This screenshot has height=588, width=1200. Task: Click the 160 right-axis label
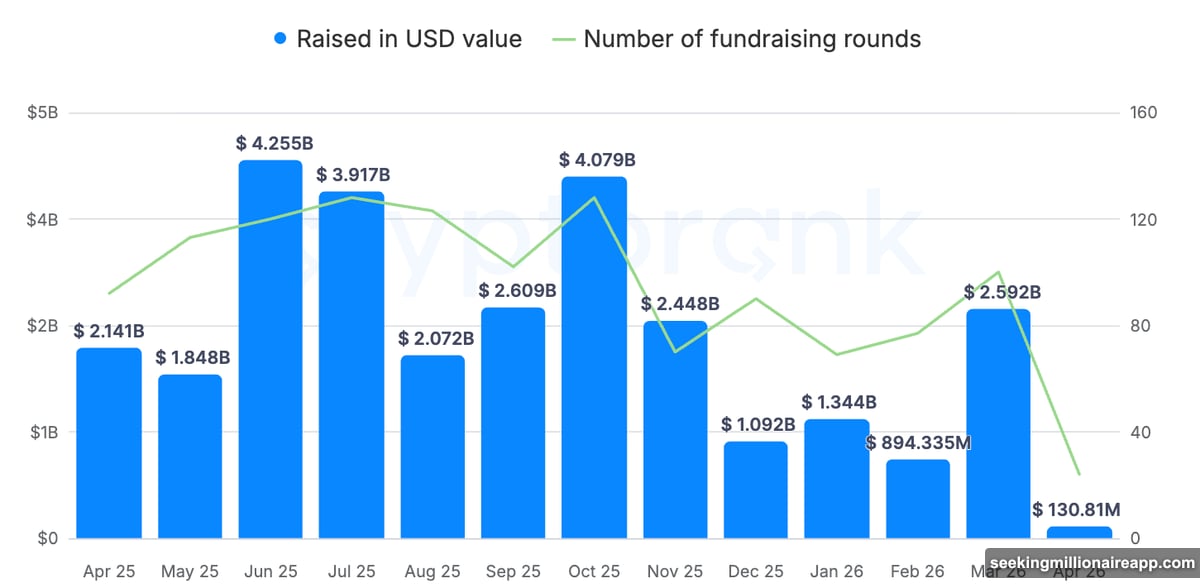point(1143,113)
